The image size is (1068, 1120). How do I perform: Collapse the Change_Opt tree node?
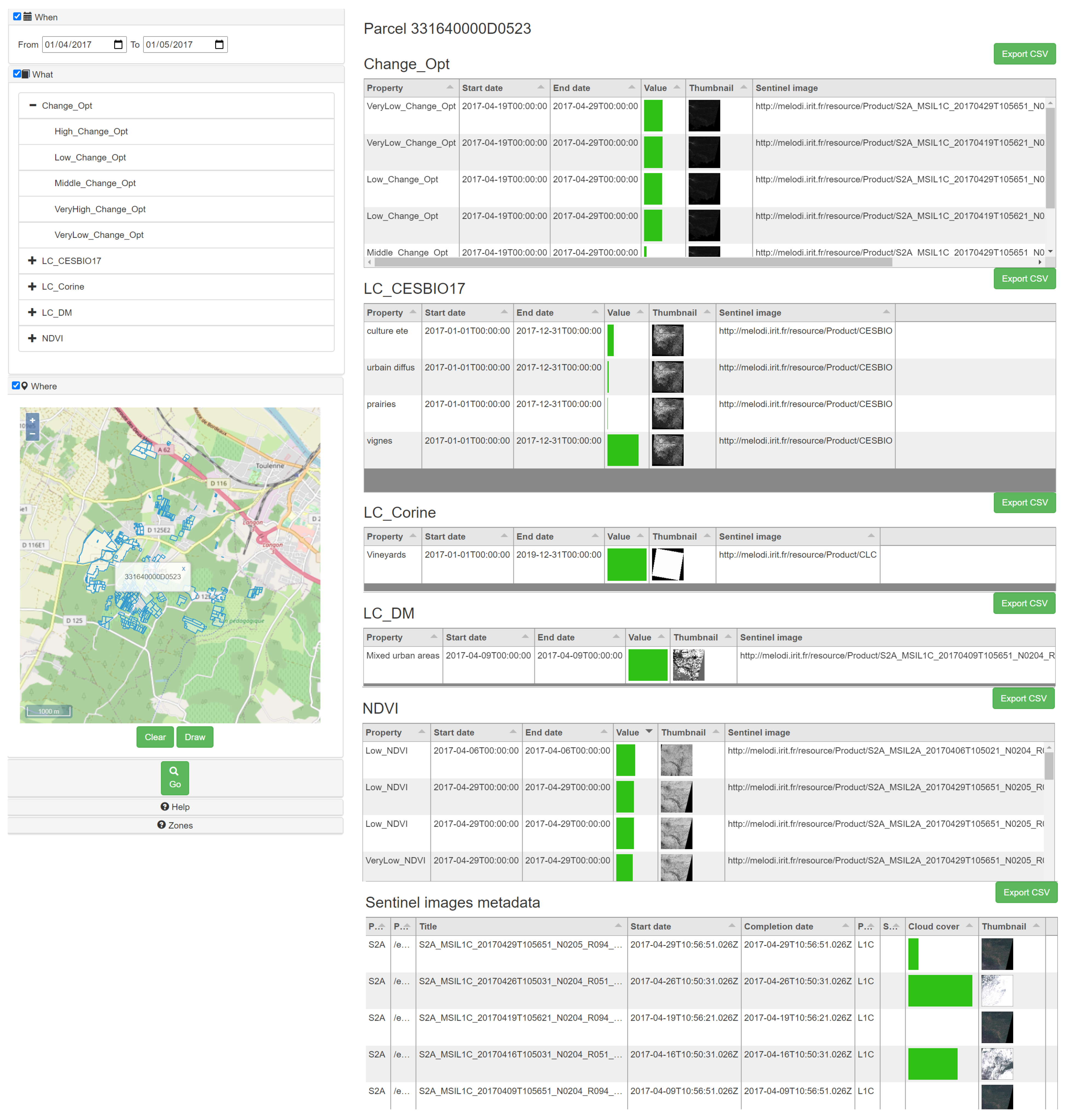[33, 105]
